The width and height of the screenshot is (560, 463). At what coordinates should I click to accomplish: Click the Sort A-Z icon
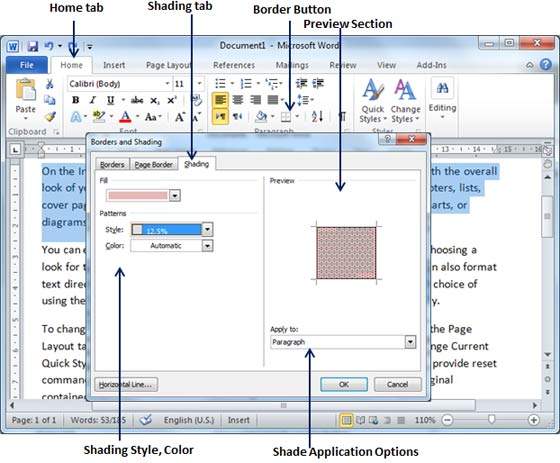317,116
